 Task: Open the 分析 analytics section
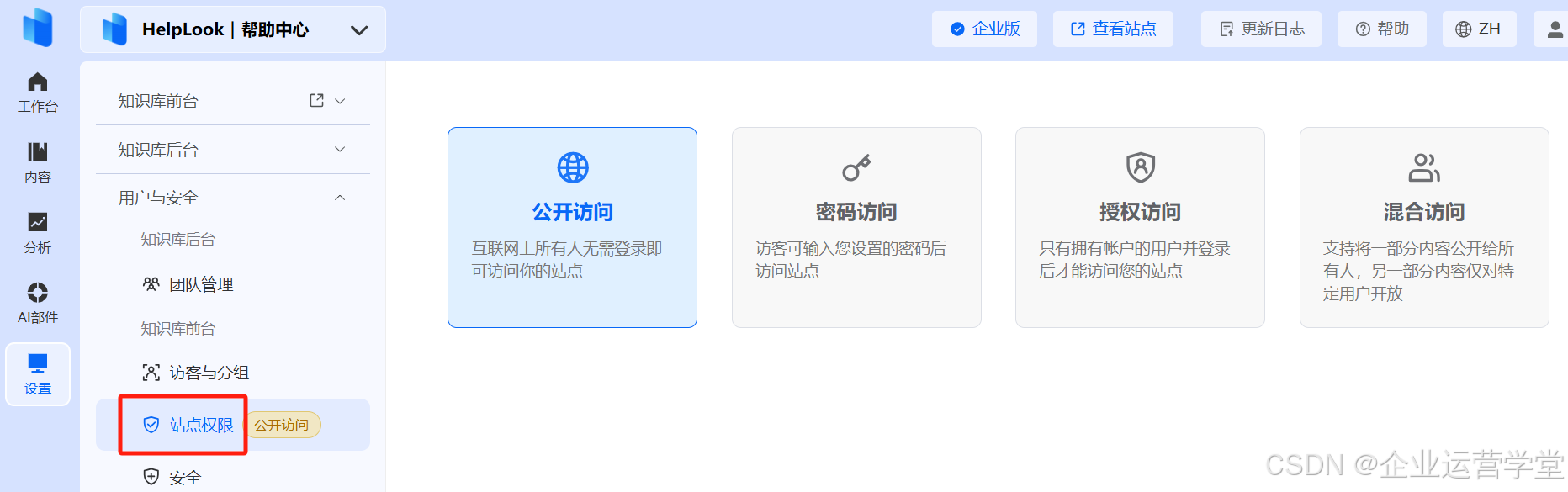click(x=38, y=234)
